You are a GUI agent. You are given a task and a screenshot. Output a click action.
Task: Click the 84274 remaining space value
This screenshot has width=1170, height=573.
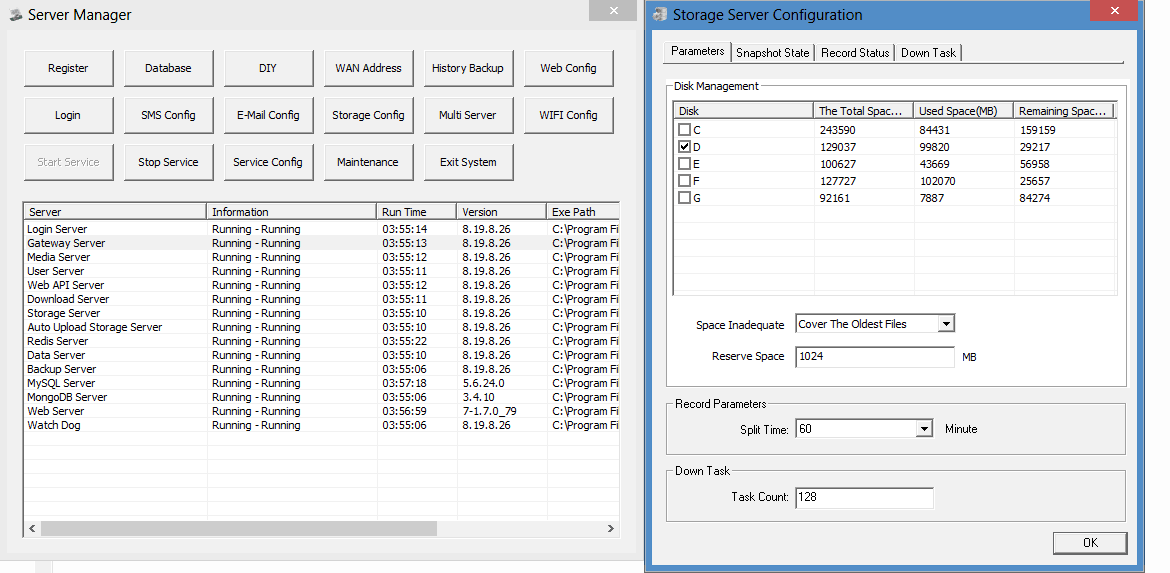click(x=1034, y=198)
